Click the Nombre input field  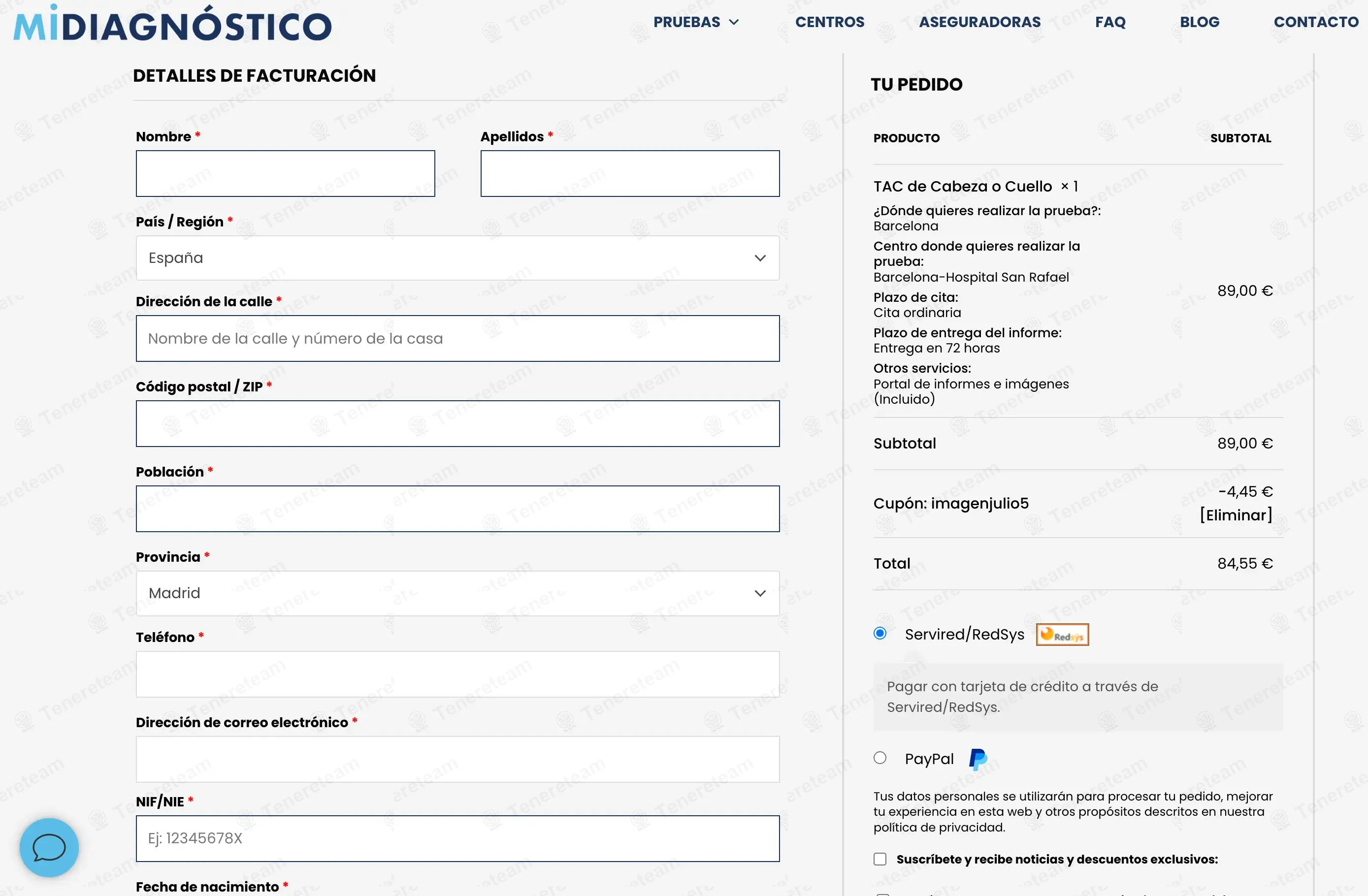(285, 174)
